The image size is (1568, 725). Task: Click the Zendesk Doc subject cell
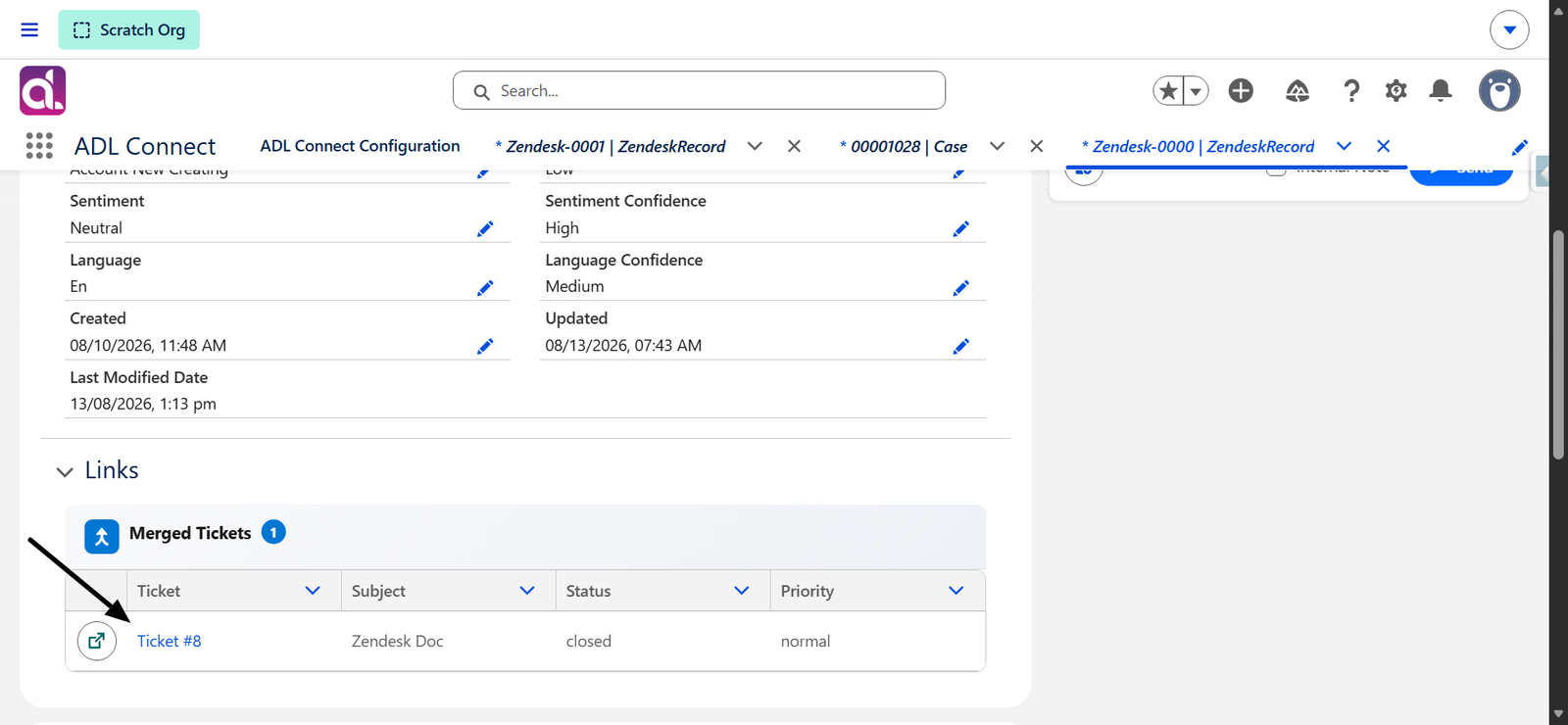click(398, 641)
